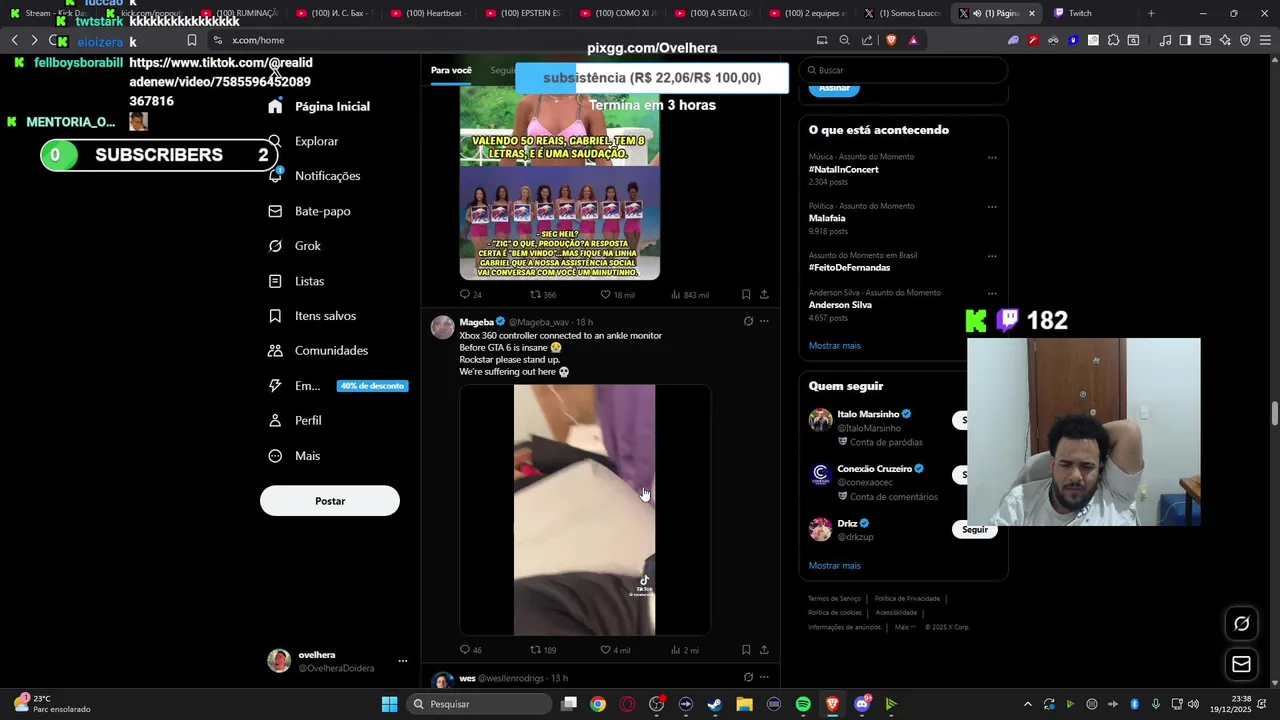Click the Buscar search field
This screenshot has width=1280, height=720.
coord(903,70)
